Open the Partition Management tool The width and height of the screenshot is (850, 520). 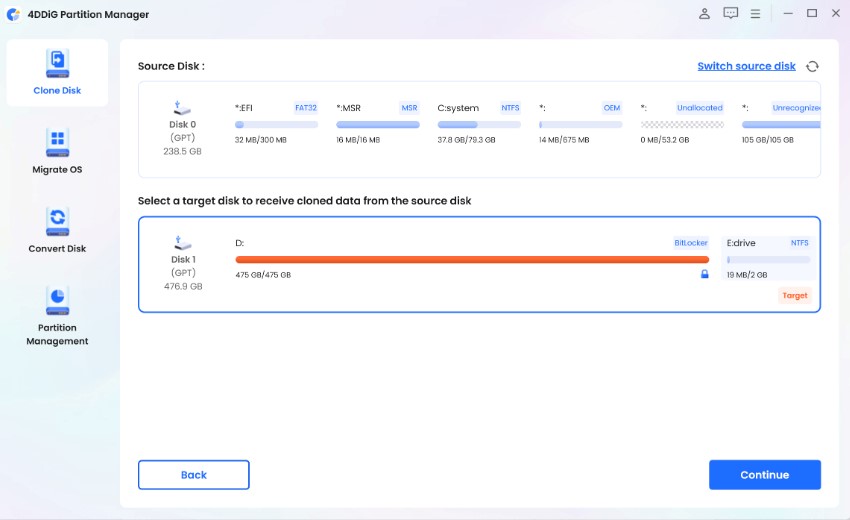click(x=57, y=315)
